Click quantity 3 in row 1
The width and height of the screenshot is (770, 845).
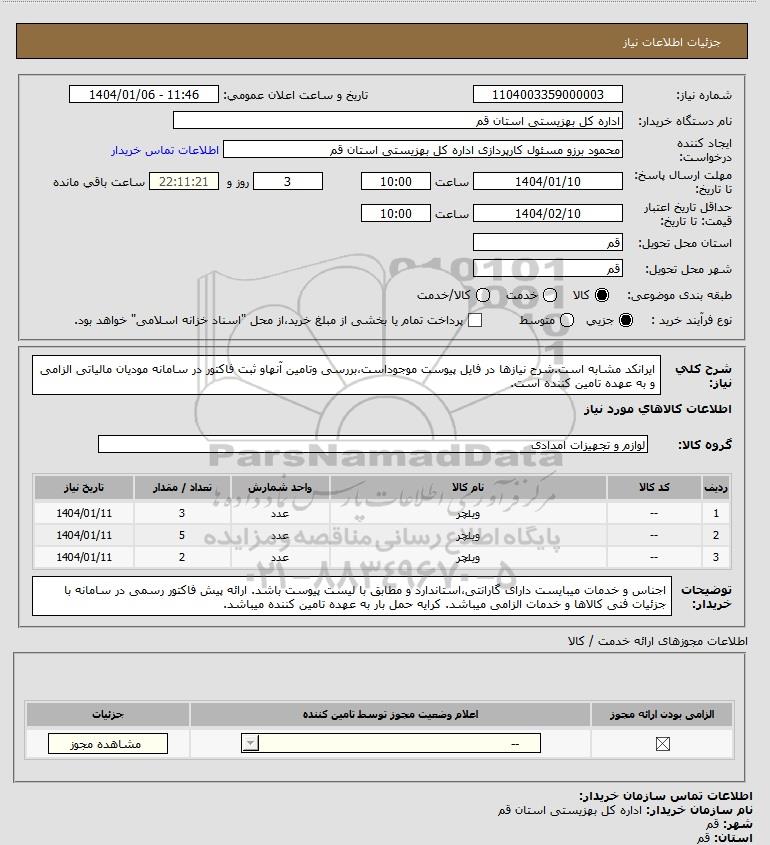[182, 513]
